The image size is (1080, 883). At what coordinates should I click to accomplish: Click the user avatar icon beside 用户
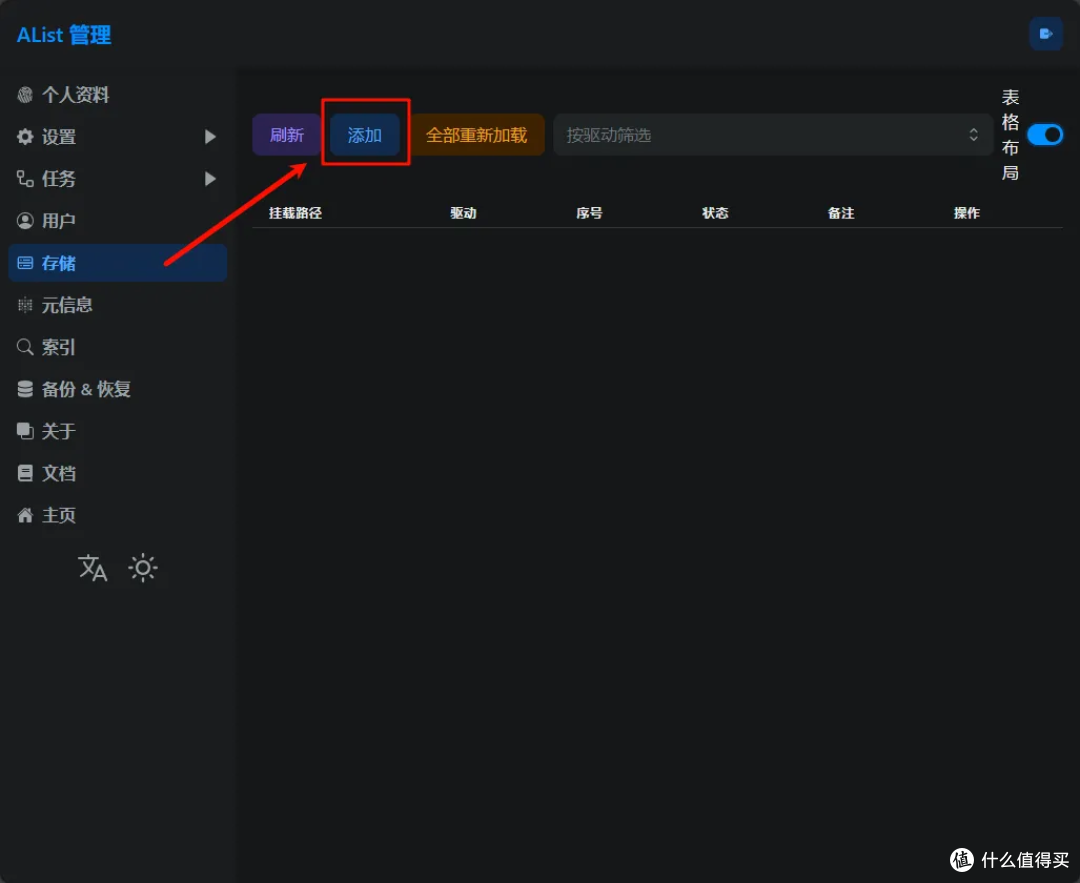click(25, 220)
